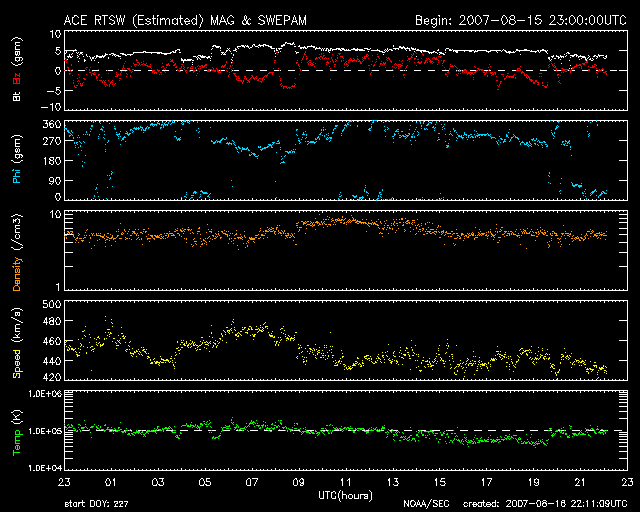
Task: Click the '-10' value on the Bt Bz axis
Action: [51, 107]
